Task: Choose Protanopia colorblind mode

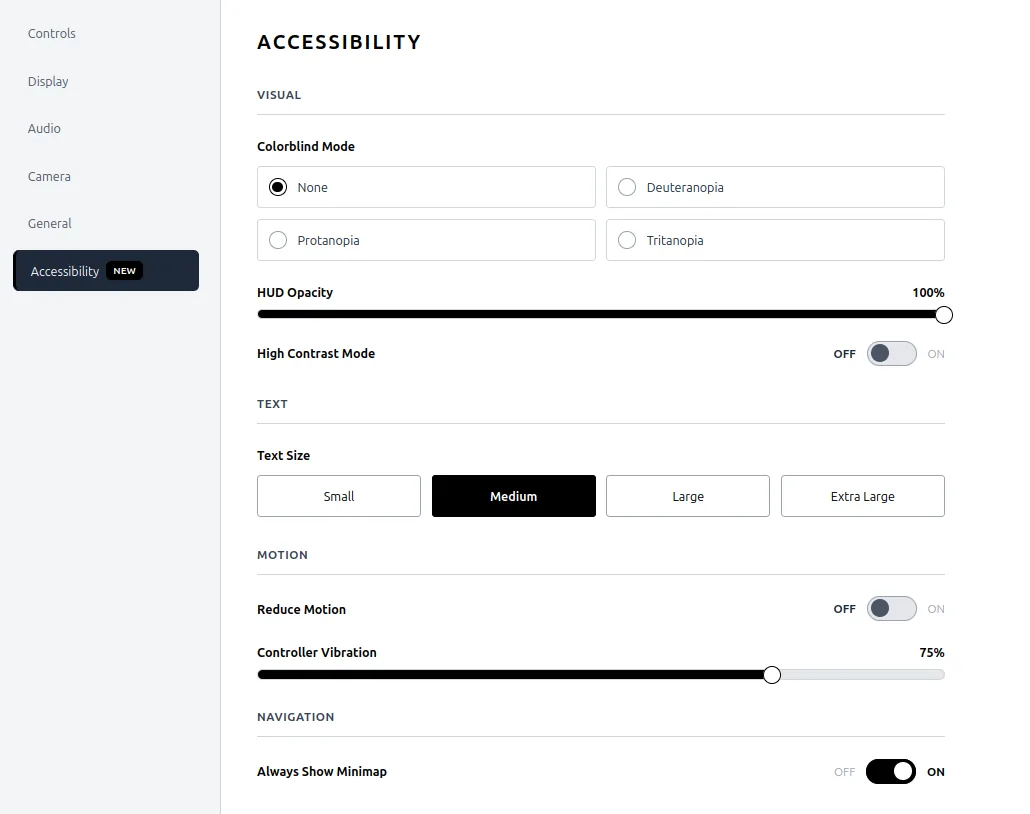Action: pyautogui.click(x=426, y=240)
